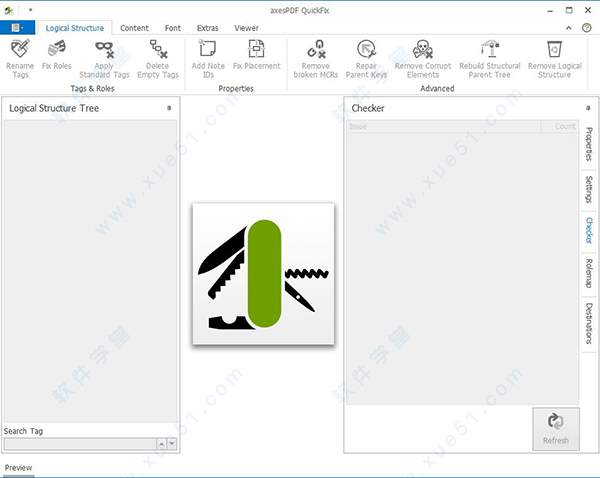The height and width of the screenshot is (478, 600).
Task: Click Remove Logical Structure trash icon
Action: click(x=554, y=49)
